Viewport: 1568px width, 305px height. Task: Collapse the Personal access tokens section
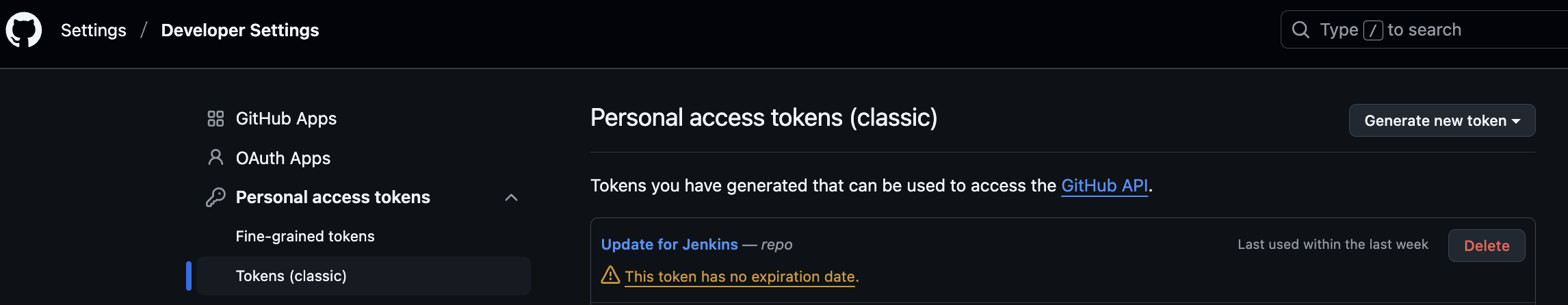coord(511,198)
